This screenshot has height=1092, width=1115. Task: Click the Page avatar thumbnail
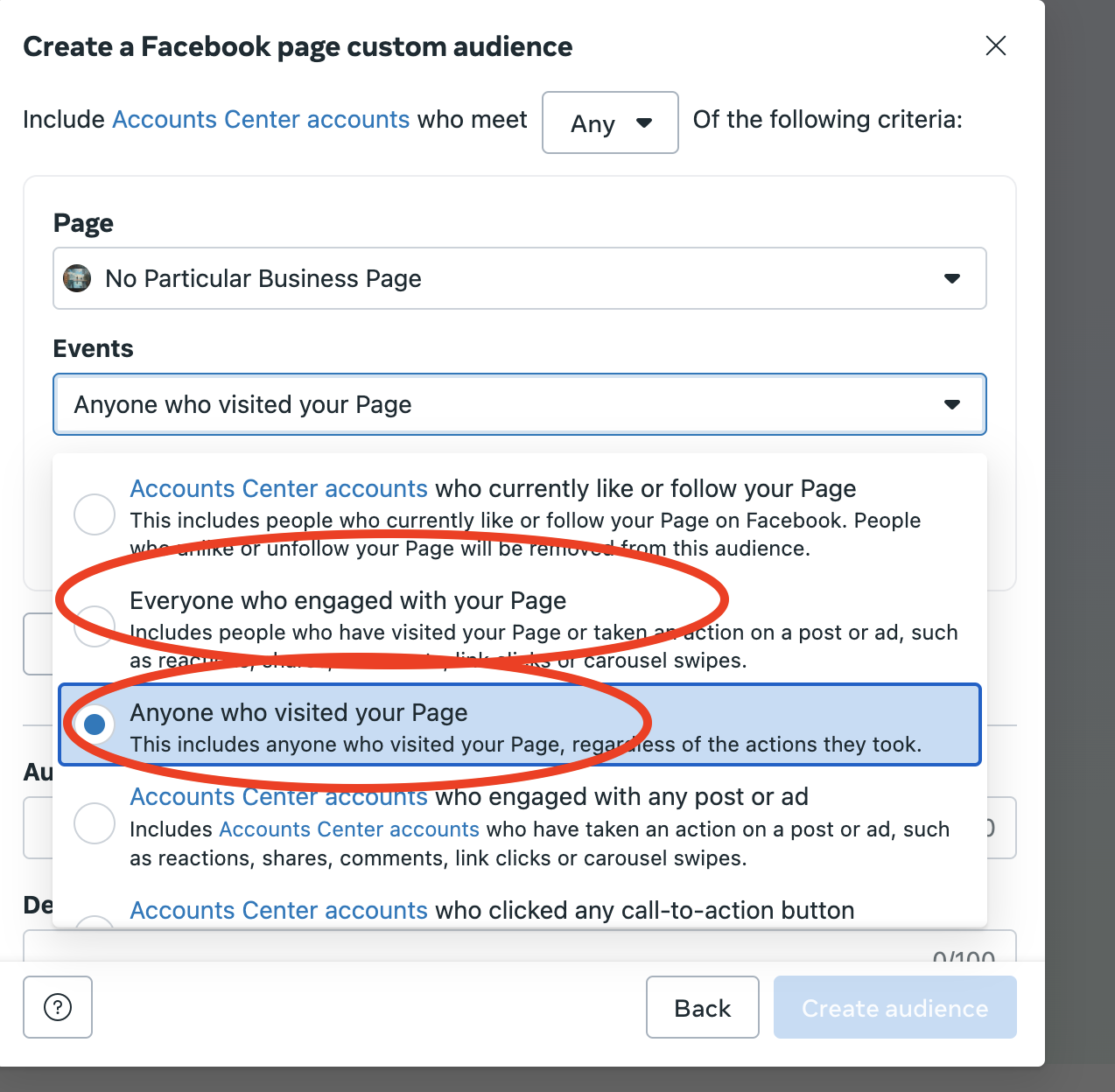[77, 278]
